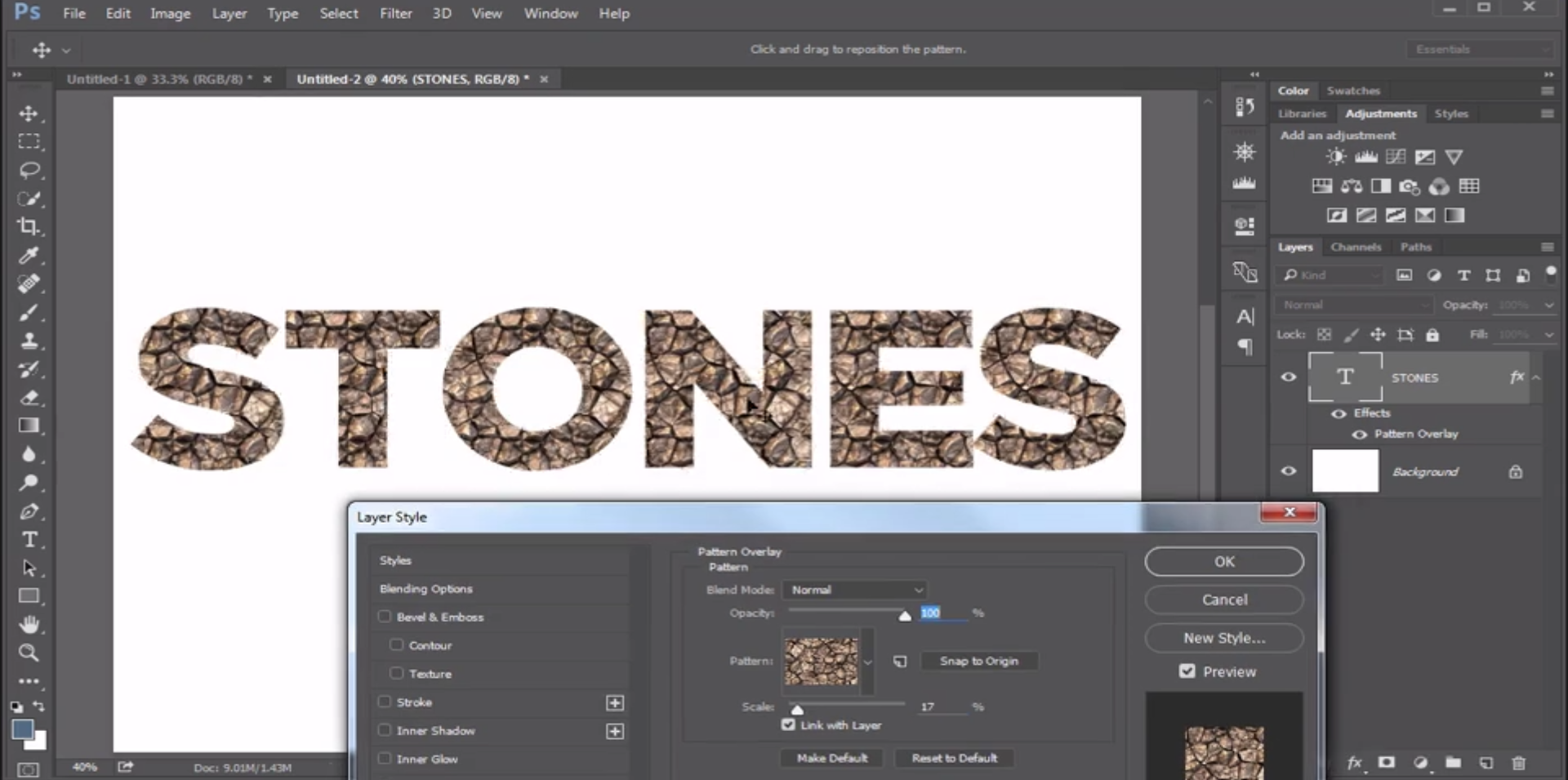Select the Crop tool
This screenshot has height=780, width=1568.
[29, 227]
